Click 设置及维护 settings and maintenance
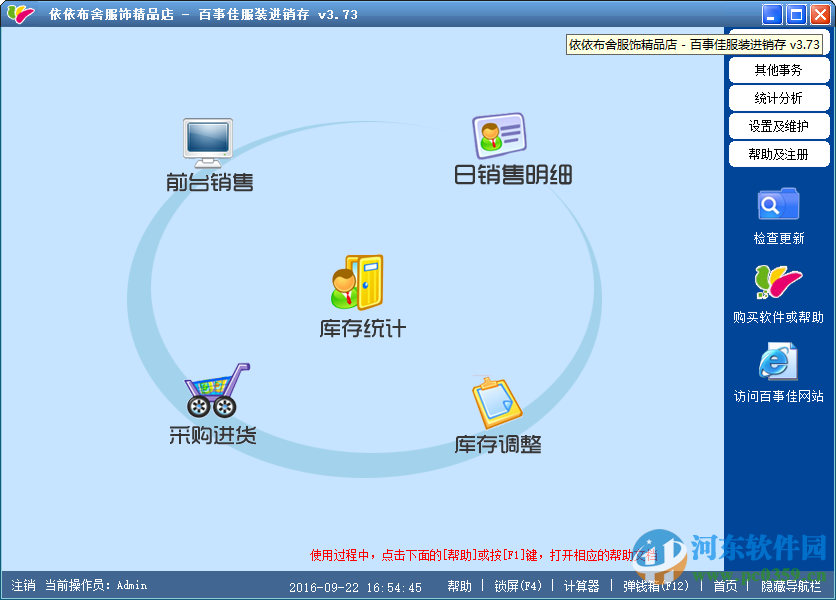The width and height of the screenshot is (836, 600). tap(778, 125)
